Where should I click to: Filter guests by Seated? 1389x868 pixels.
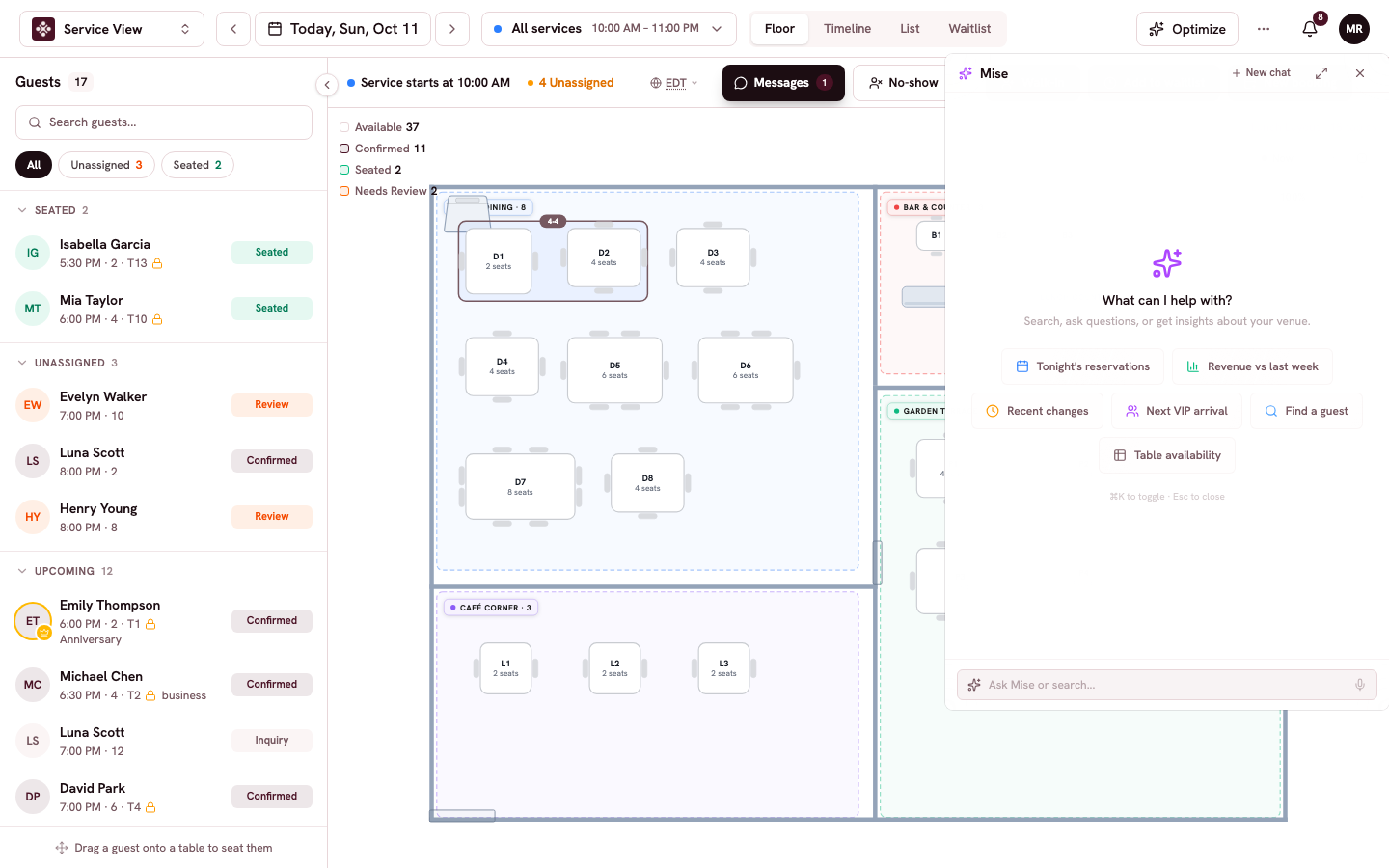[198, 165]
